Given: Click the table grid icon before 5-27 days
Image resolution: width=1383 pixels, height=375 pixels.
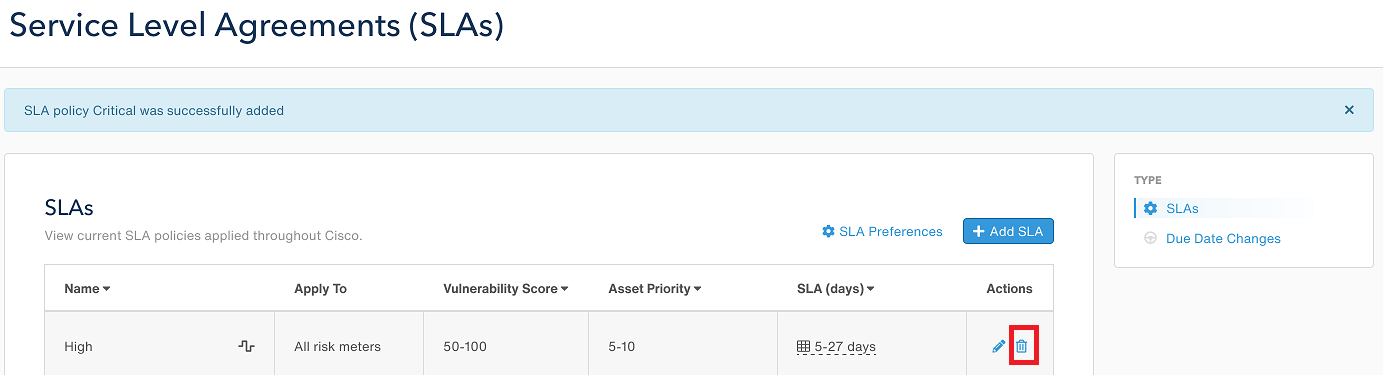Looking at the screenshot, I should click(x=803, y=347).
